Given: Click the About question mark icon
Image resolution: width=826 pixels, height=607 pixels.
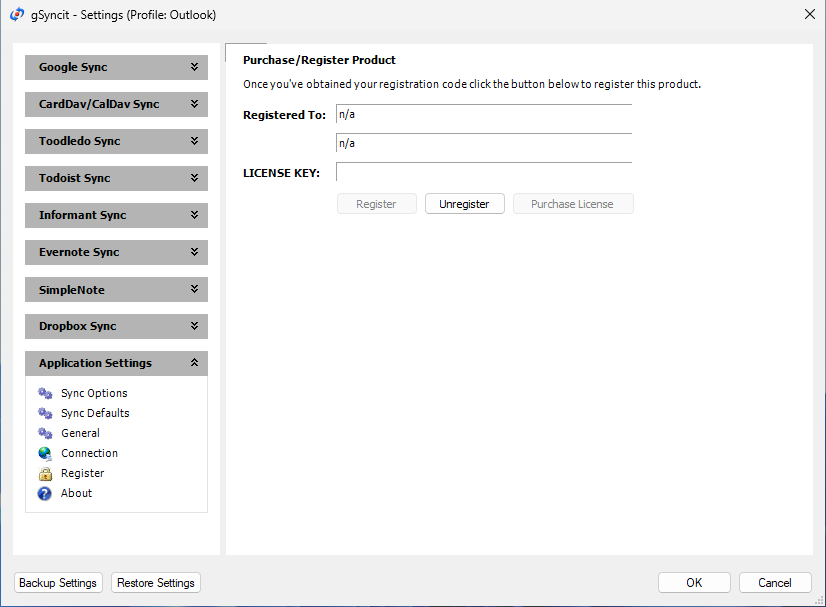Looking at the screenshot, I should [x=45, y=494].
